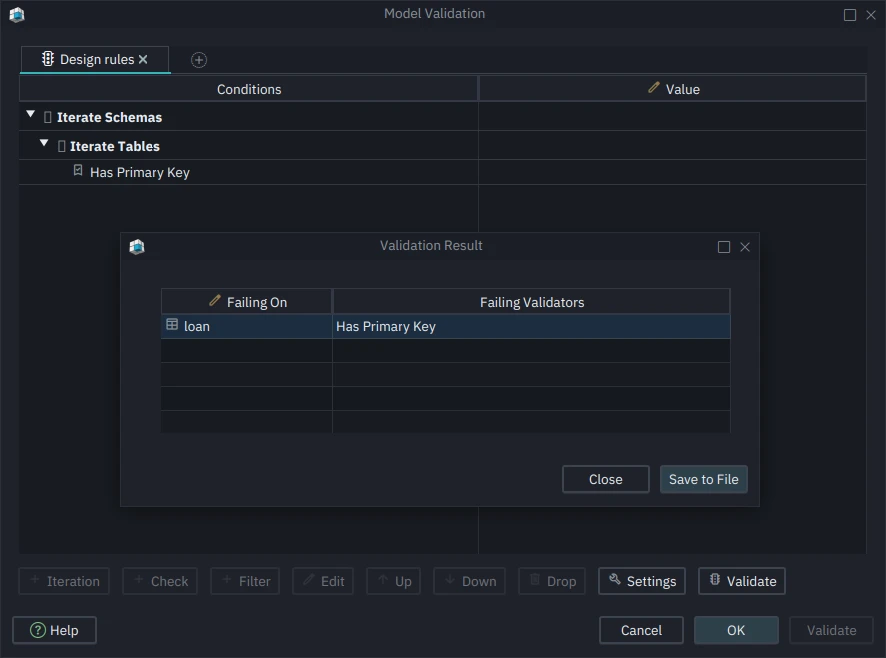Image resolution: width=886 pixels, height=658 pixels.
Task: Collapse the Iterate Schemas node
Action: [x=31, y=114]
